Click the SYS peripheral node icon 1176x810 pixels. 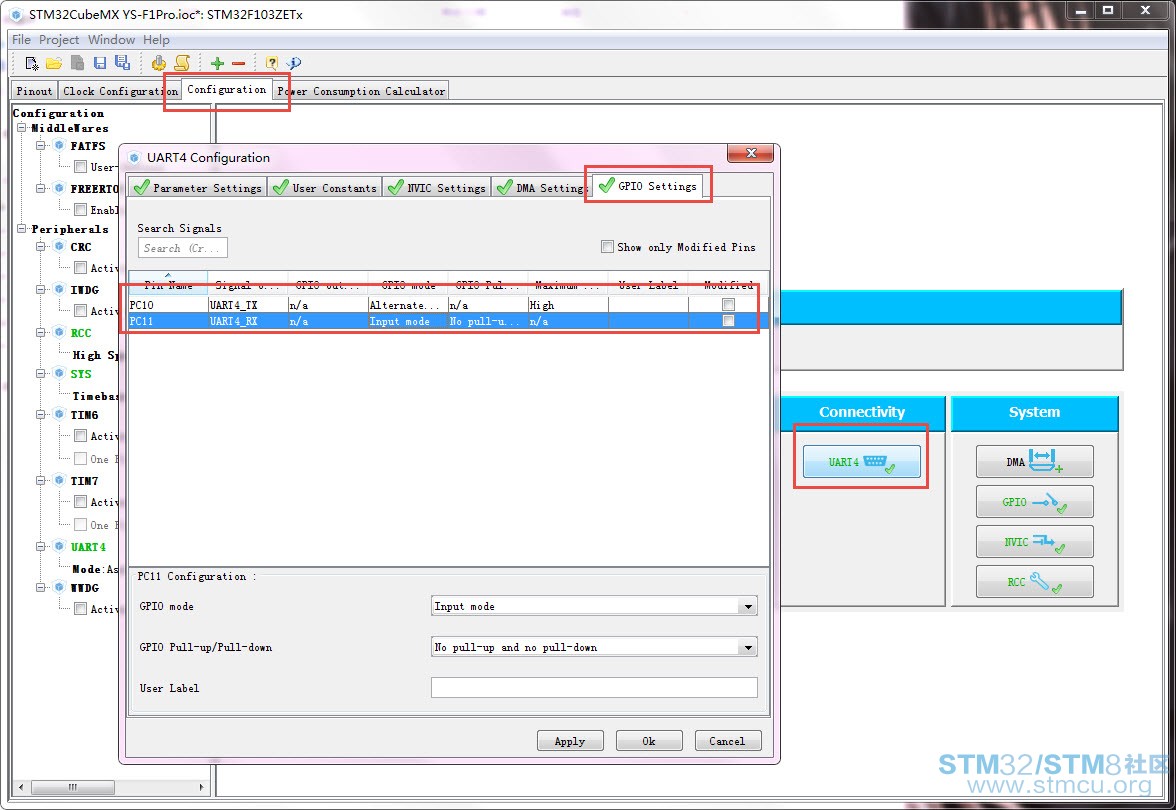coord(59,374)
